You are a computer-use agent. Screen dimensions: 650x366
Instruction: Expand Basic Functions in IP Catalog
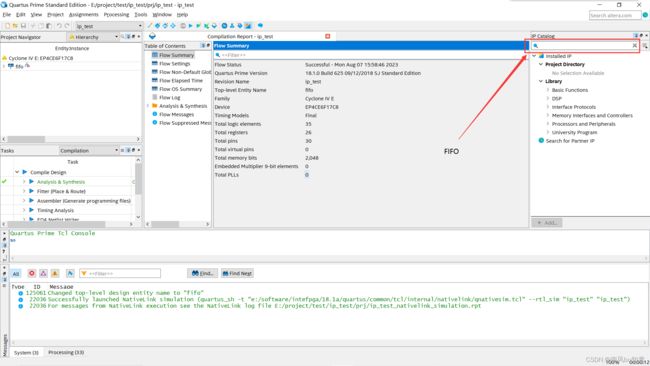click(x=548, y=90)
